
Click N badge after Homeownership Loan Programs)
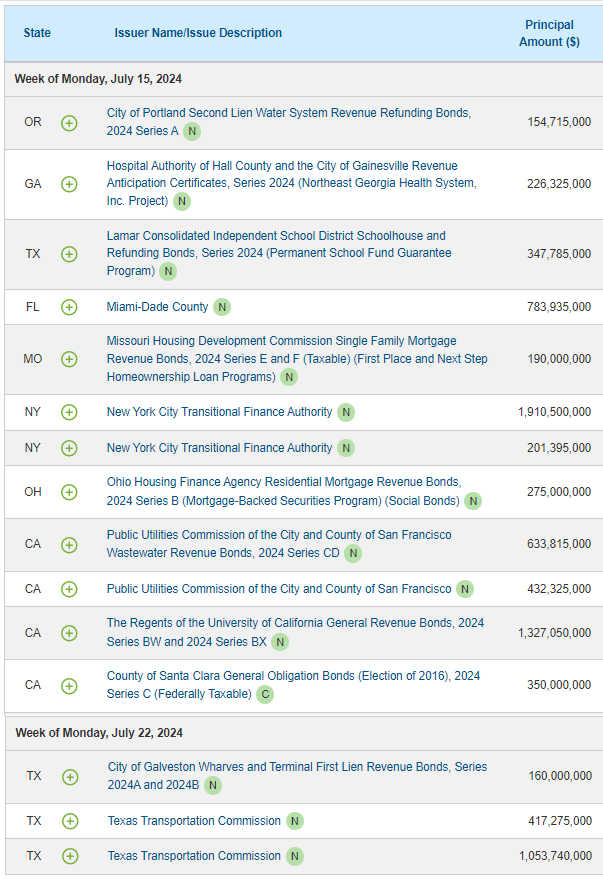(x=289, y=377)
